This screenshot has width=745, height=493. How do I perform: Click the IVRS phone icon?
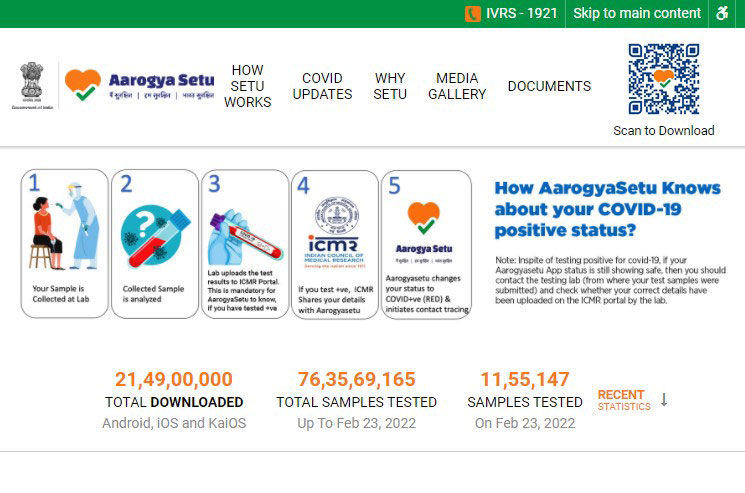473,13
